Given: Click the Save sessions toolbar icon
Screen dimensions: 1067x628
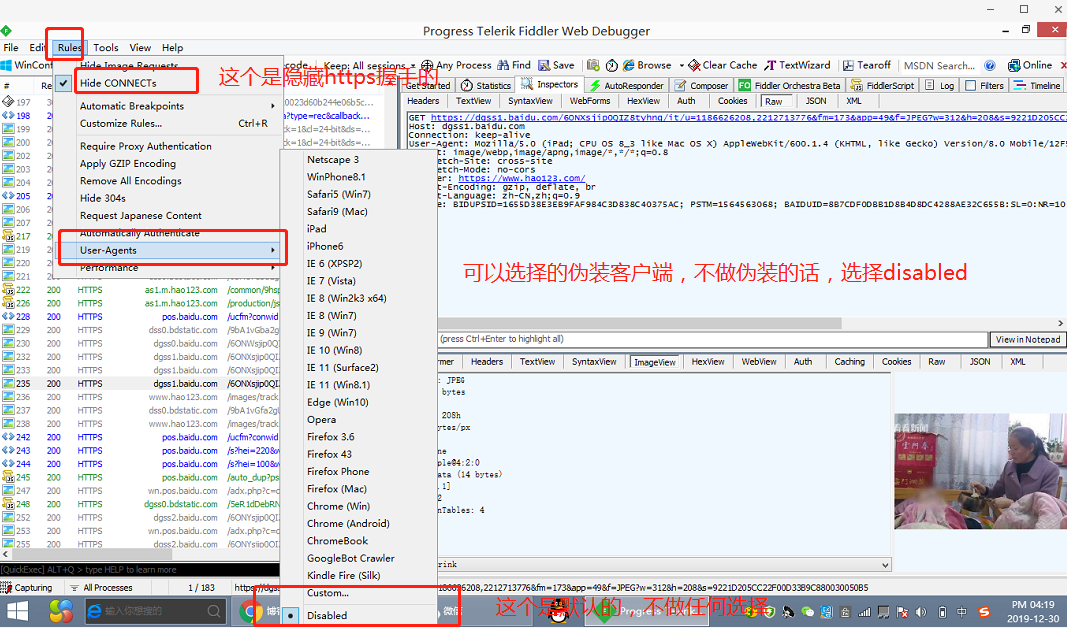Looking at the screenshot, I should point(544,65).
